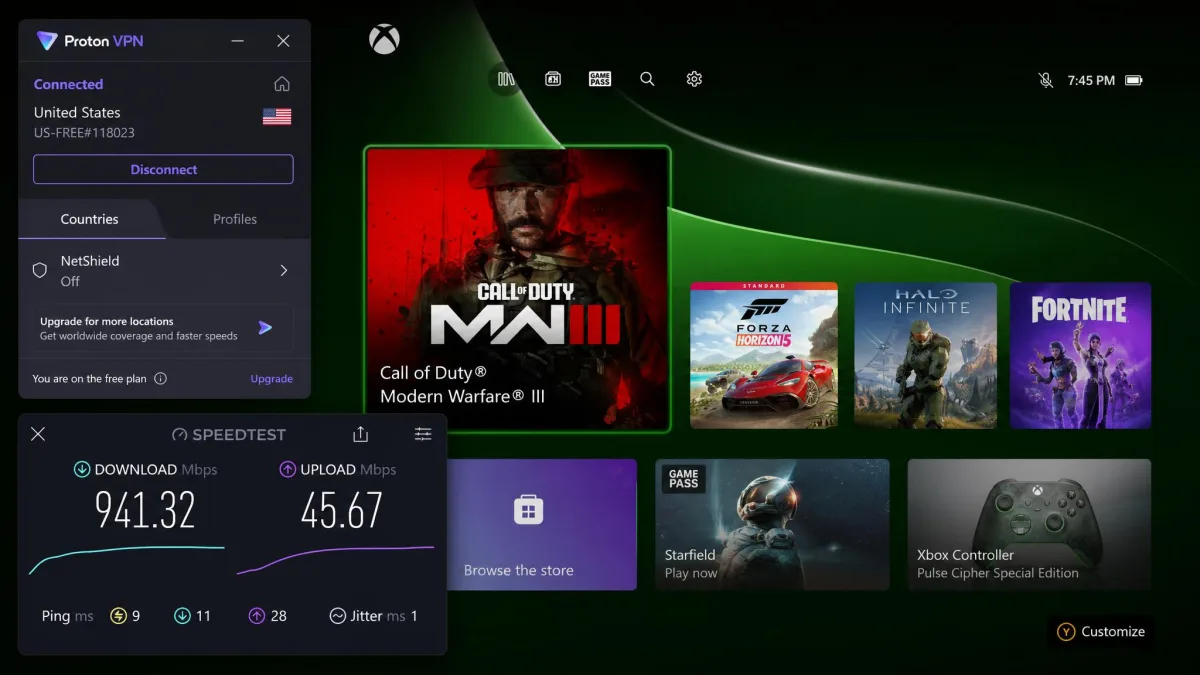Click server name US-FREE#118023
This screenshot has width=1200, height=675.
pos(84,133)
